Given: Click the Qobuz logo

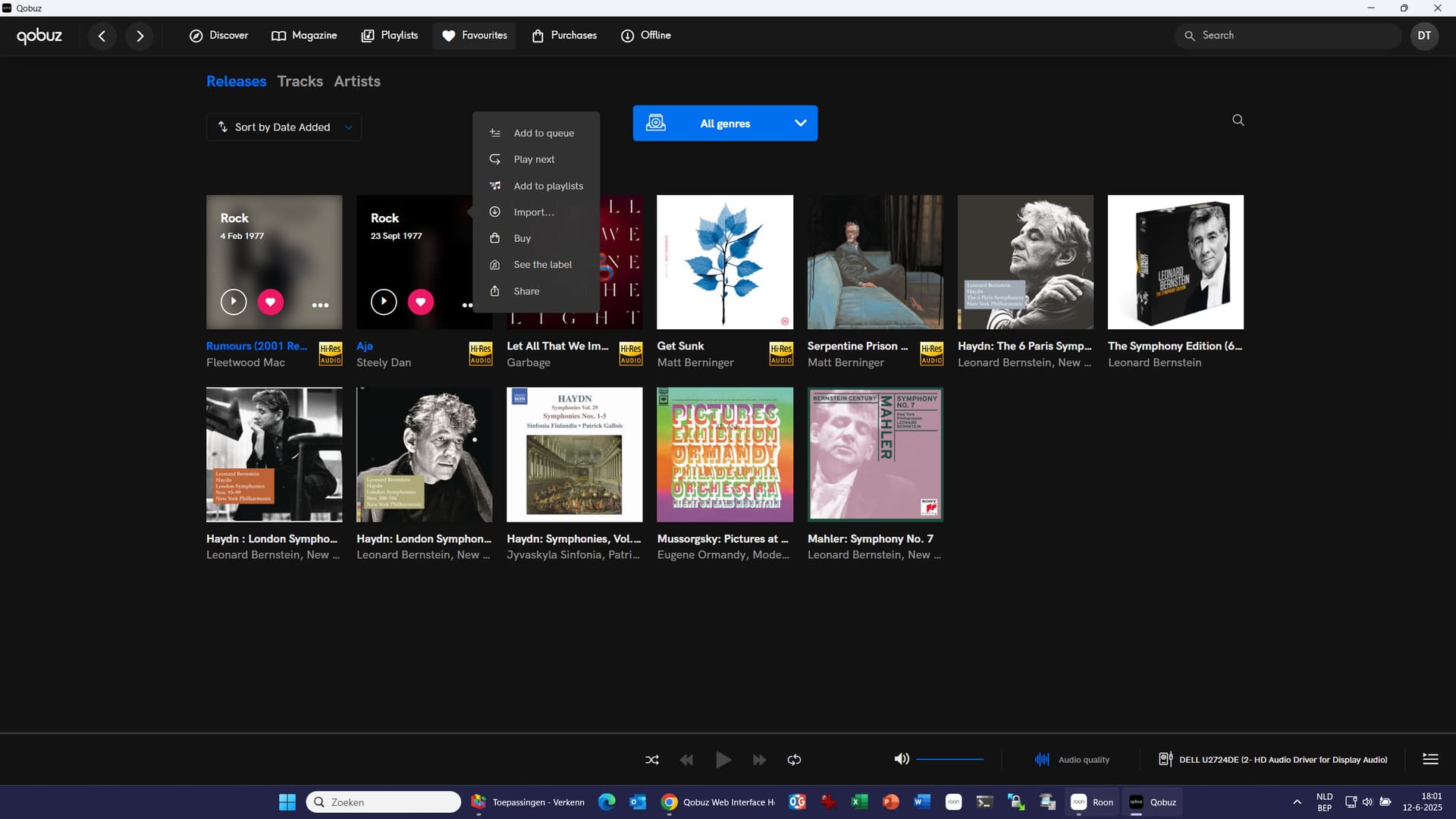Looking at the screenshot, I should [x=39, y=36].
